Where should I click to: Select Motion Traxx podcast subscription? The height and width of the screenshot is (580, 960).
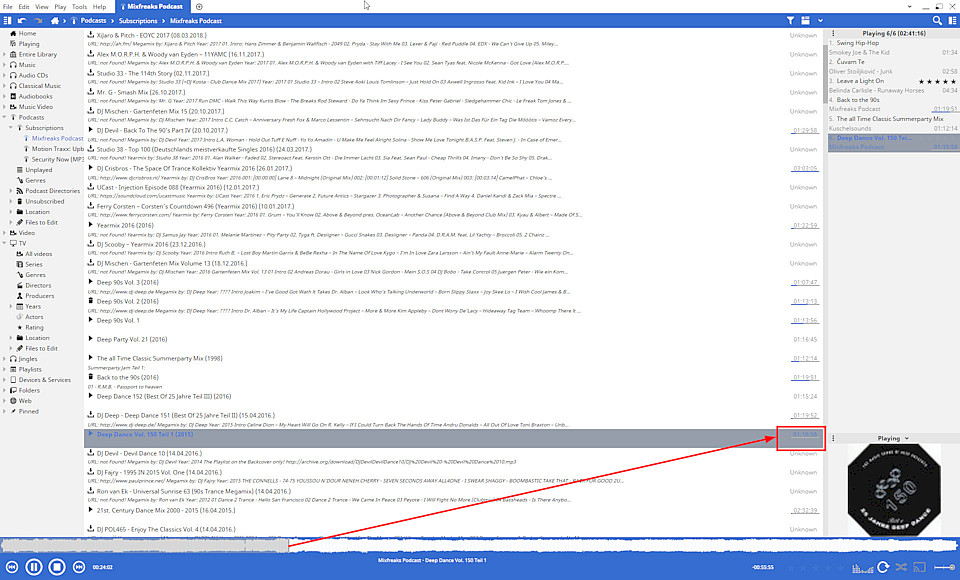(58, 148)
